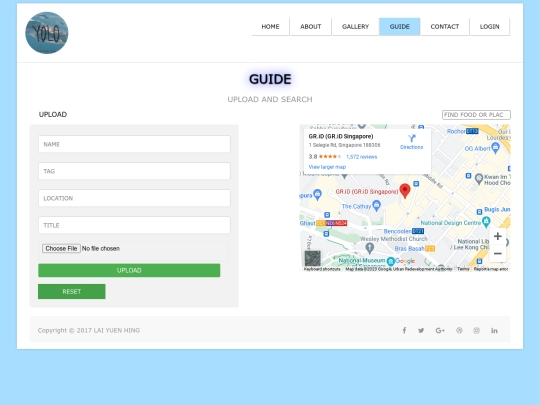Open the Instagram footer icon
This screenshot has width=540, height=405.
click(x=476, y=331)
